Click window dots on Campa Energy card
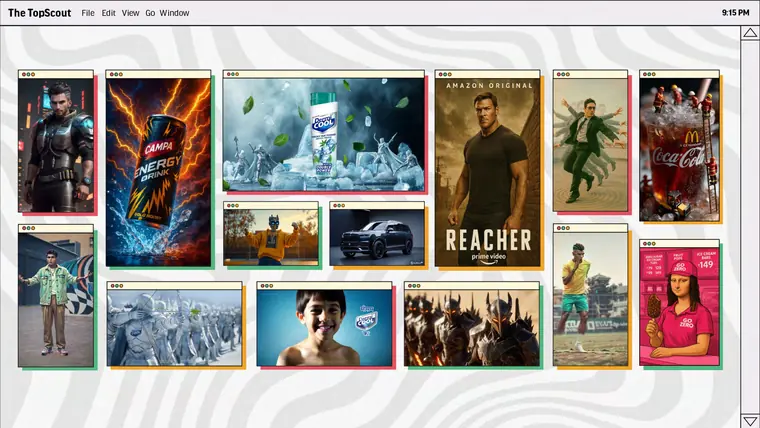Viewport: 760px width, 428px height. (116, 75)
